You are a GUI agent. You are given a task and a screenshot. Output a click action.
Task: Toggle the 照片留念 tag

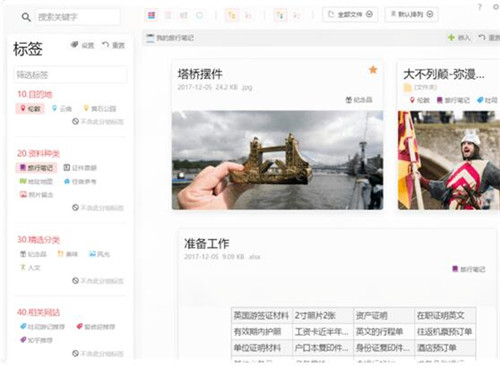36,195
